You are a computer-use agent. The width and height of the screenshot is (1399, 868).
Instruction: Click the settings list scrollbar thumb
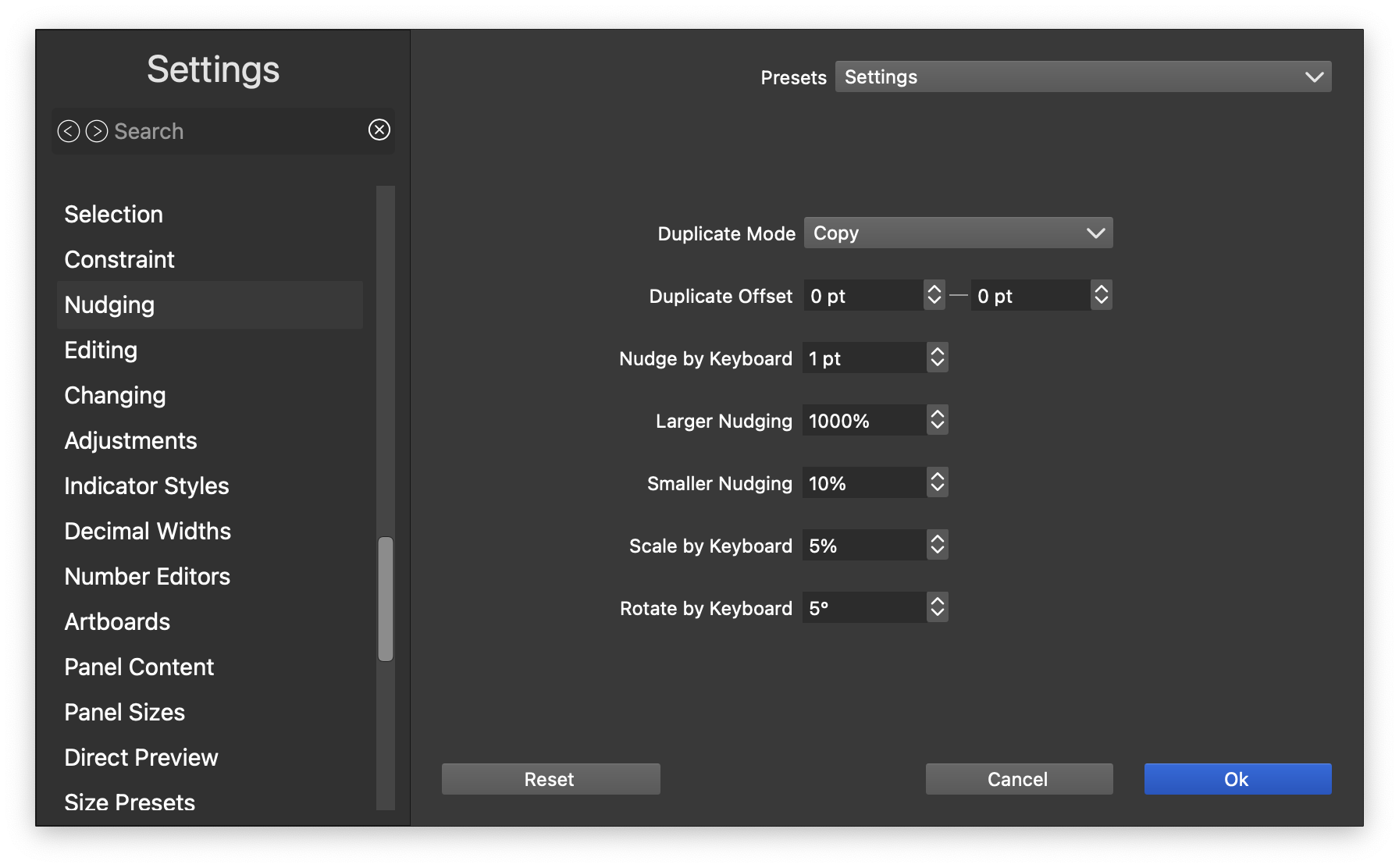point(386,599)
